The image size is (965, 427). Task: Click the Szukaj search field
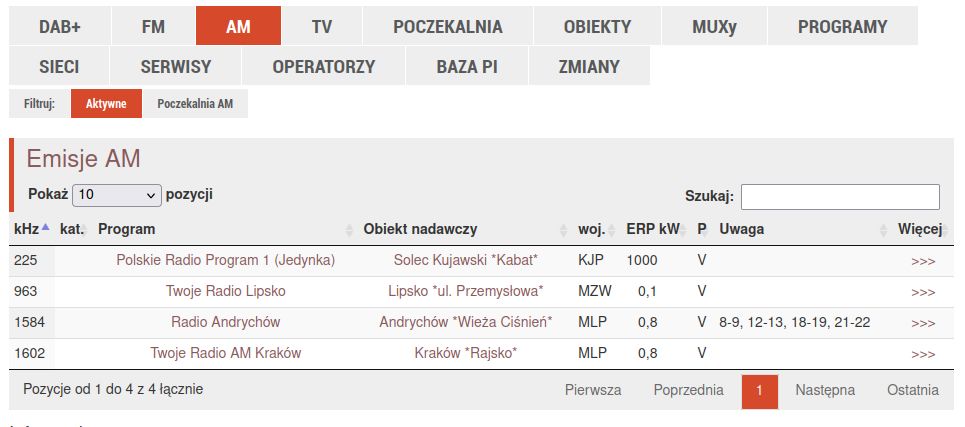coord(839,196)
